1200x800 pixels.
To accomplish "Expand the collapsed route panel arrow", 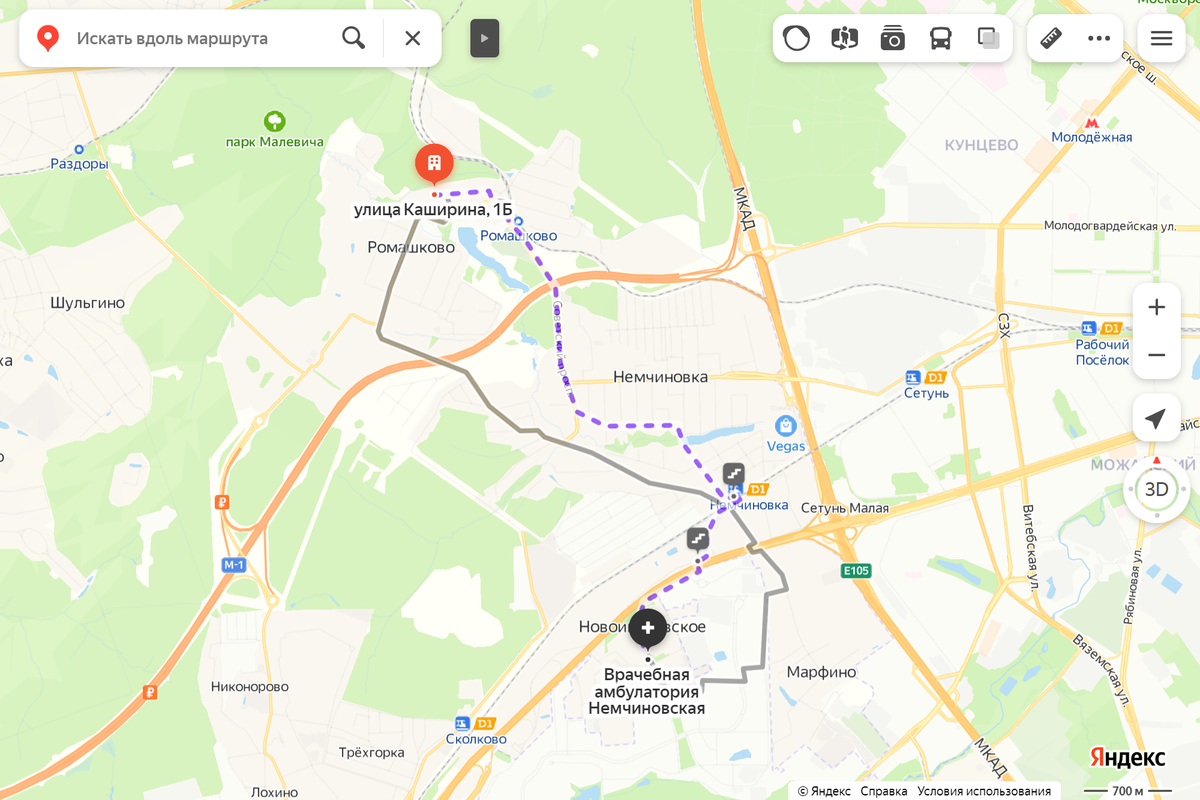I will point(485,38).
